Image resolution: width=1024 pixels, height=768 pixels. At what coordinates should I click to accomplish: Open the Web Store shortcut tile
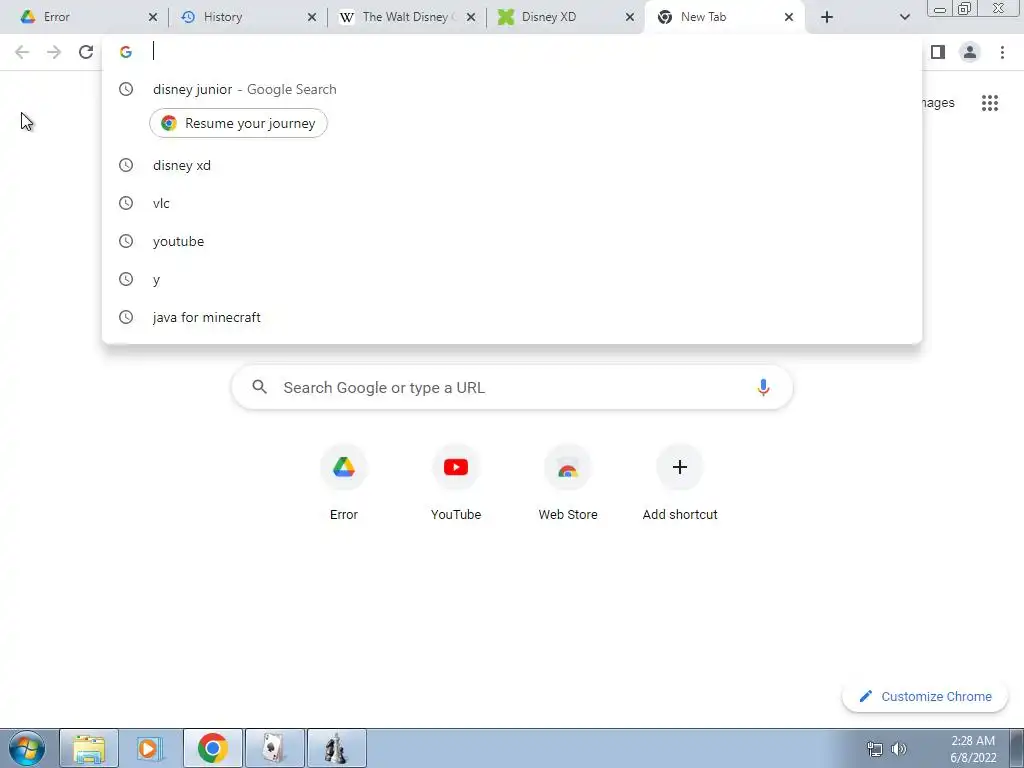[x=568, y=483]
